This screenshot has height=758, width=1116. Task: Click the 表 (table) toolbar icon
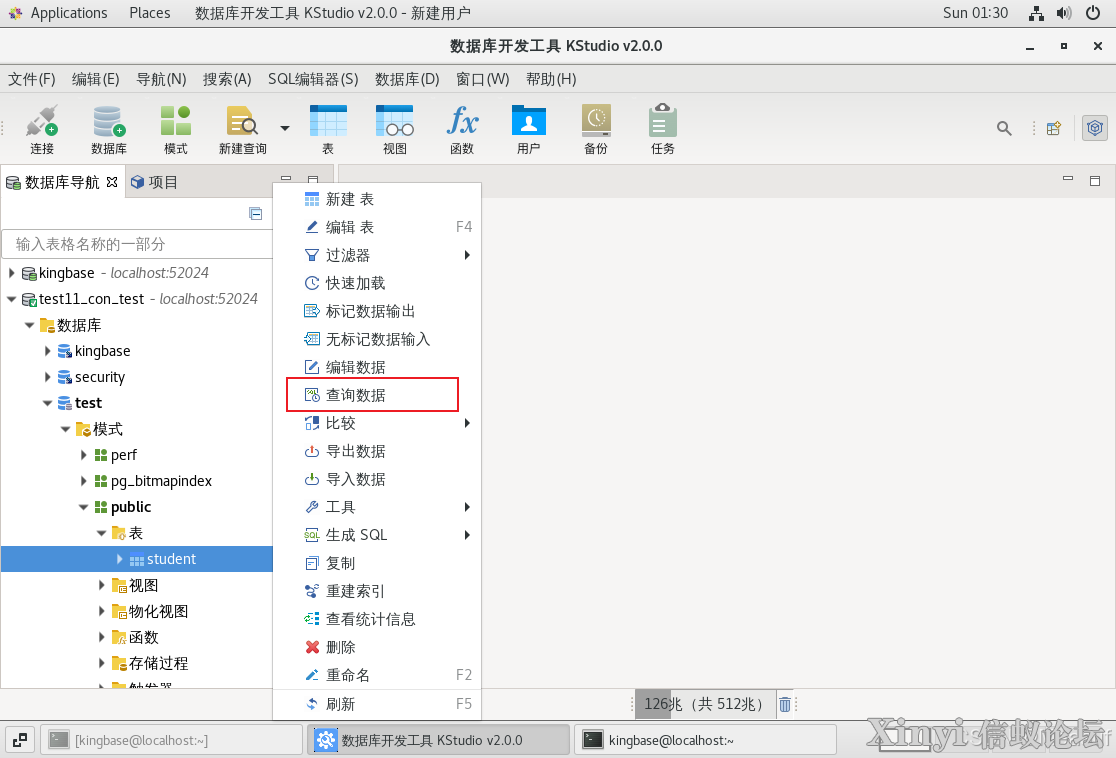click(328, 129)
